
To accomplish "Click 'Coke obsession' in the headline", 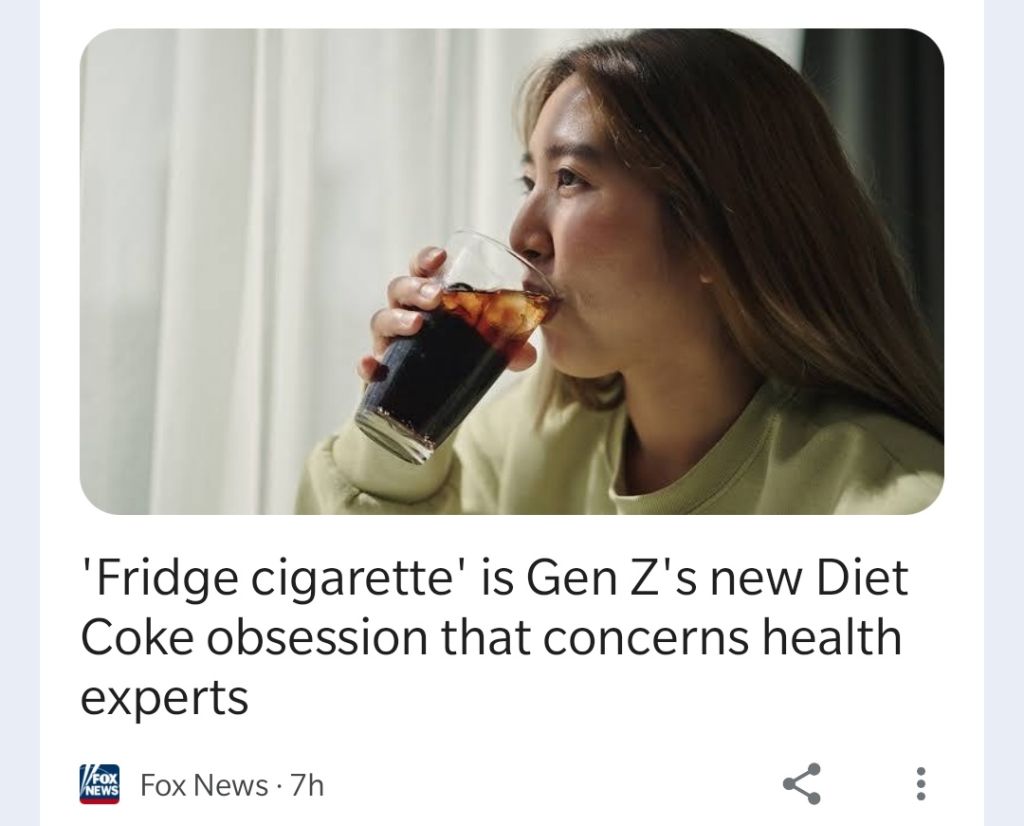I will click(255, 637).
